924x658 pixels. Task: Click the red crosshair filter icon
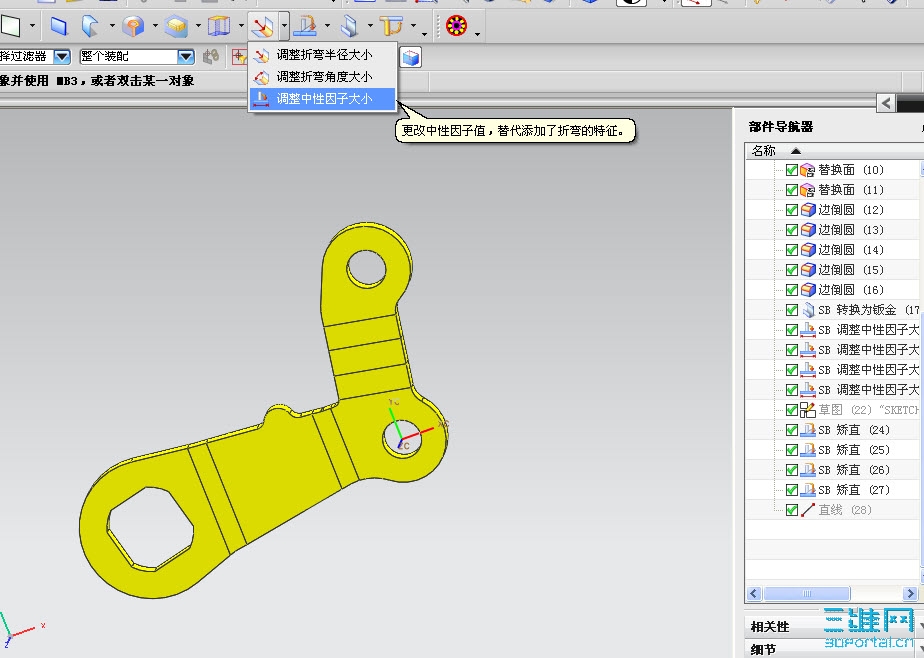coord(239,57)
